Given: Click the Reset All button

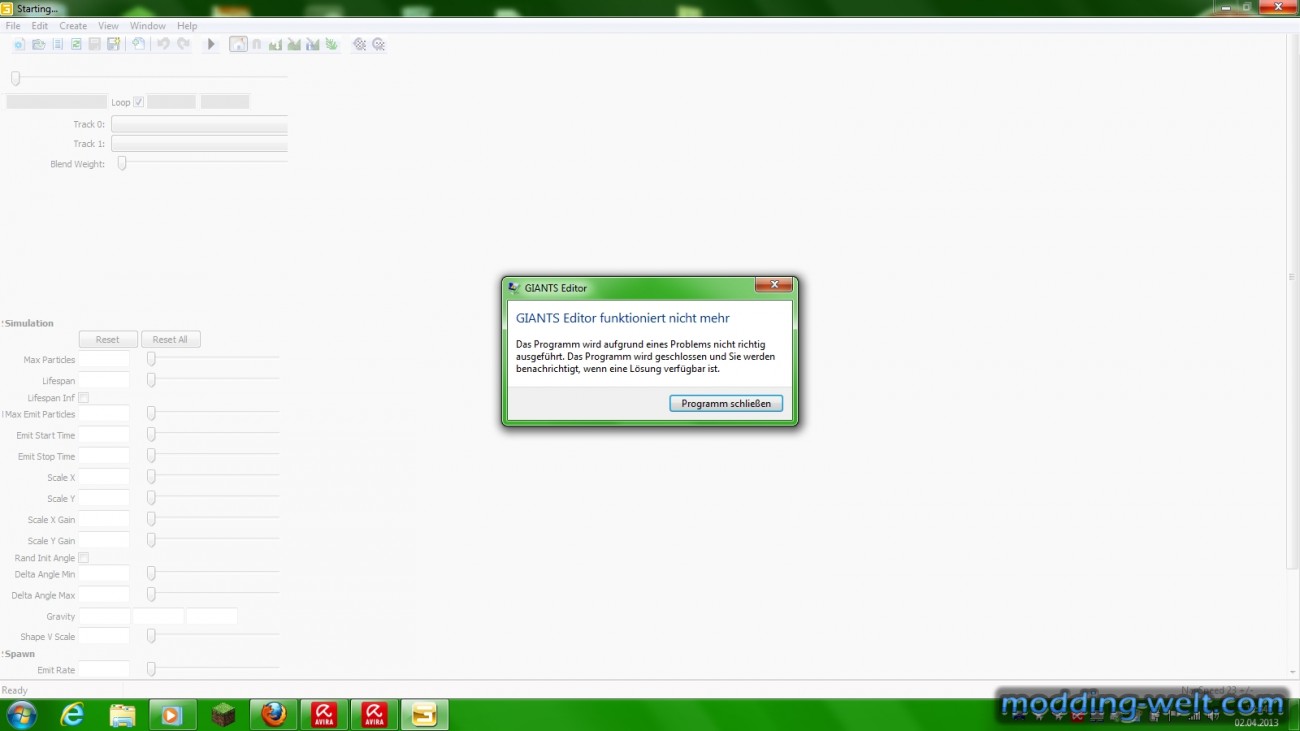Looking at the screenshot, I should coord(170,340).
